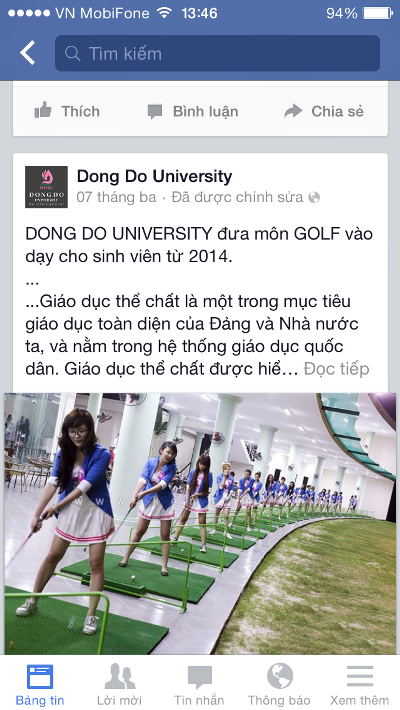400x710 pixels.
Task: View Đã được chỉnh sửa edit history
Action: (237, 197)
